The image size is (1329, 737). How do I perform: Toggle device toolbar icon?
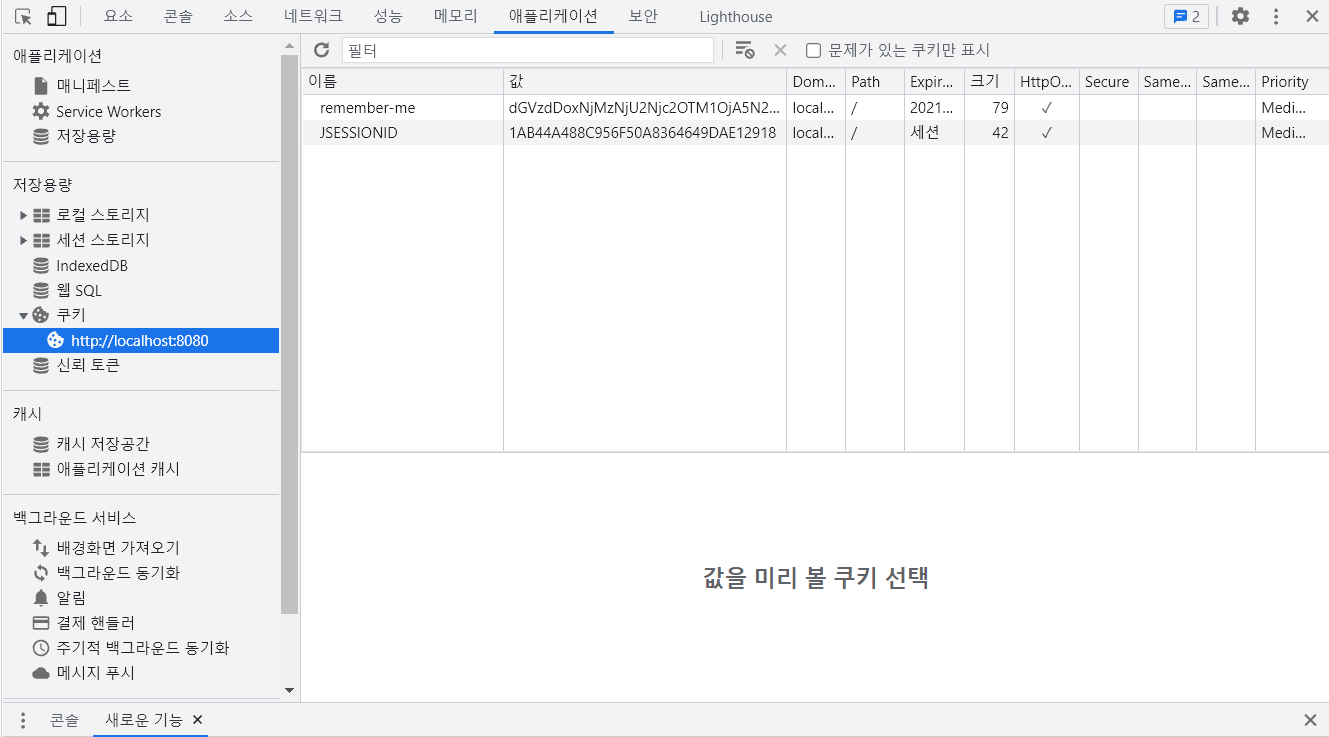click(x=57, y=16)
